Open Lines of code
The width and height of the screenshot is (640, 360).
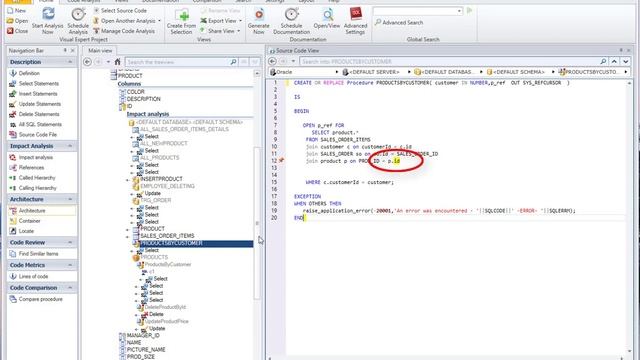pyautogui.click(x=29, y=276)
